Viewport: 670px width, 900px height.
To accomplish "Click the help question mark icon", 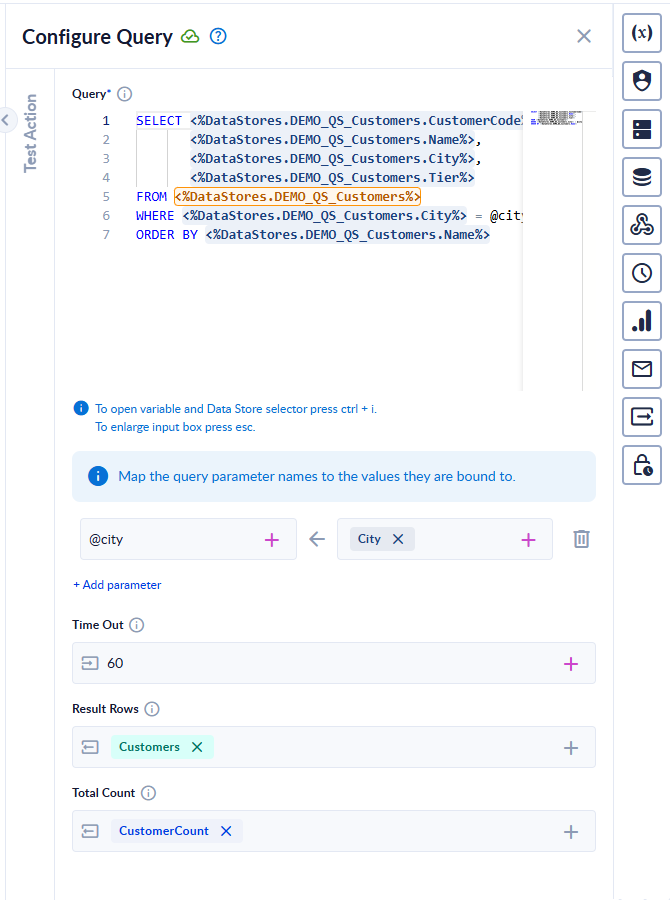I will [x=218, y=36].
